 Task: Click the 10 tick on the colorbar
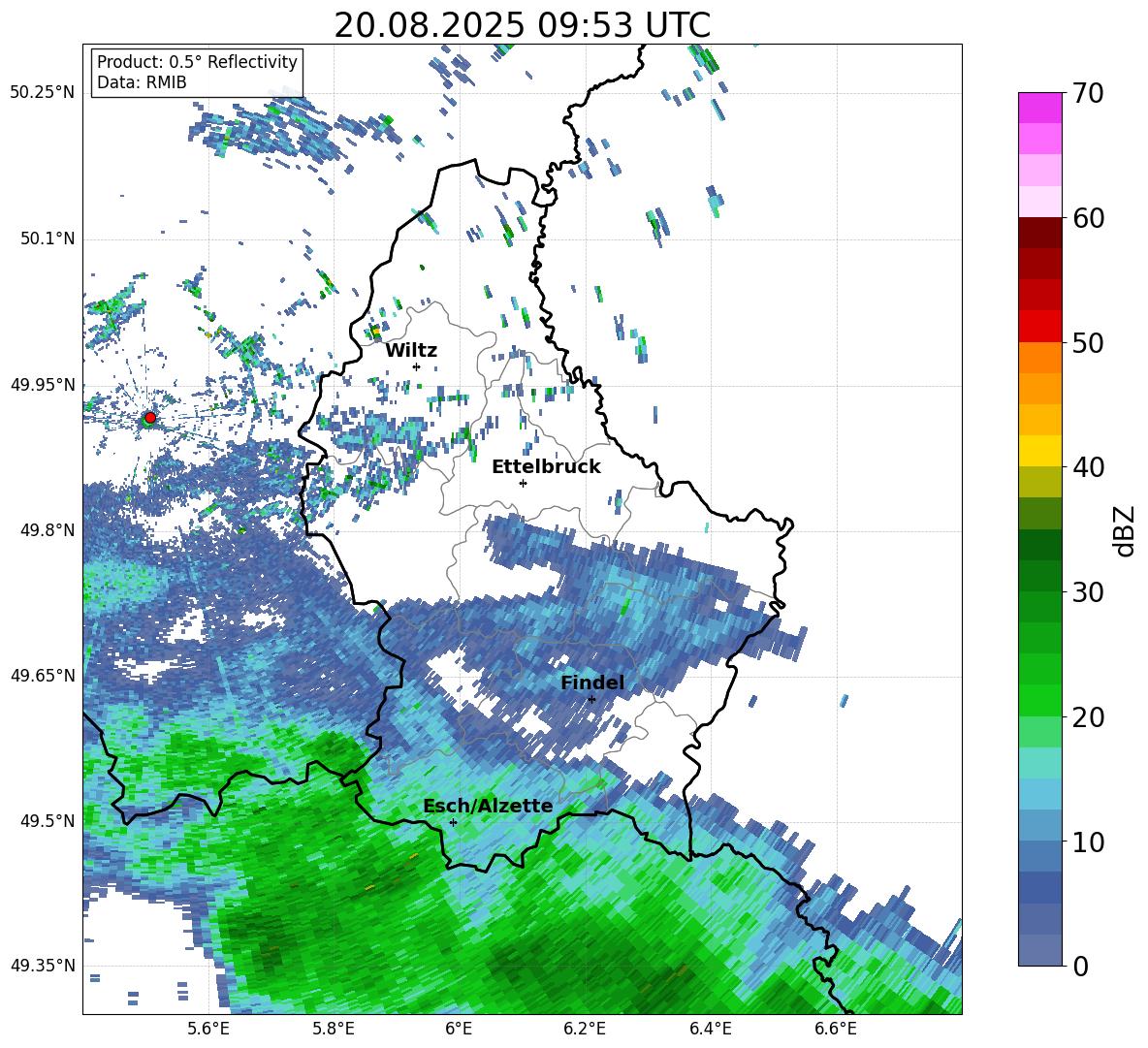(x=1088, y=842)
